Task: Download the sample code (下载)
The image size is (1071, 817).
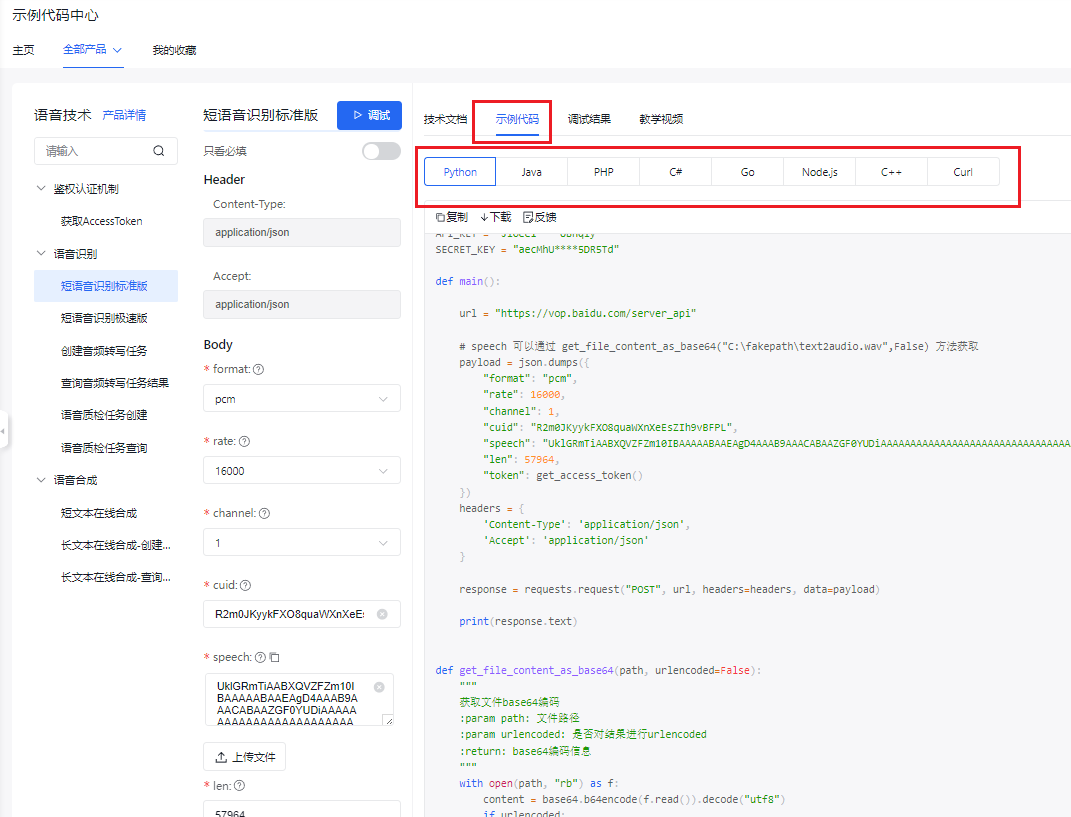Action: (496, 217)
